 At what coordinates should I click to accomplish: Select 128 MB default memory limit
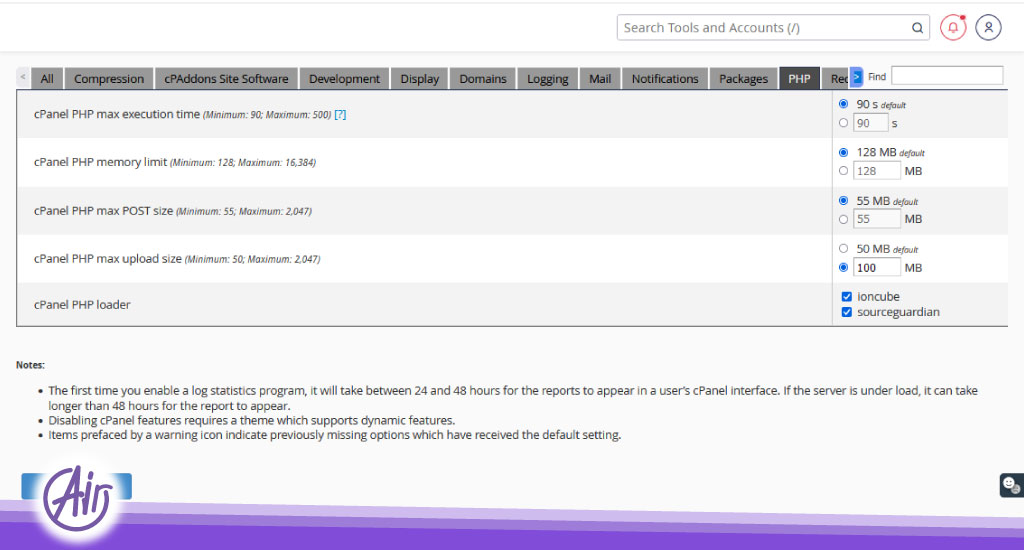843,152
